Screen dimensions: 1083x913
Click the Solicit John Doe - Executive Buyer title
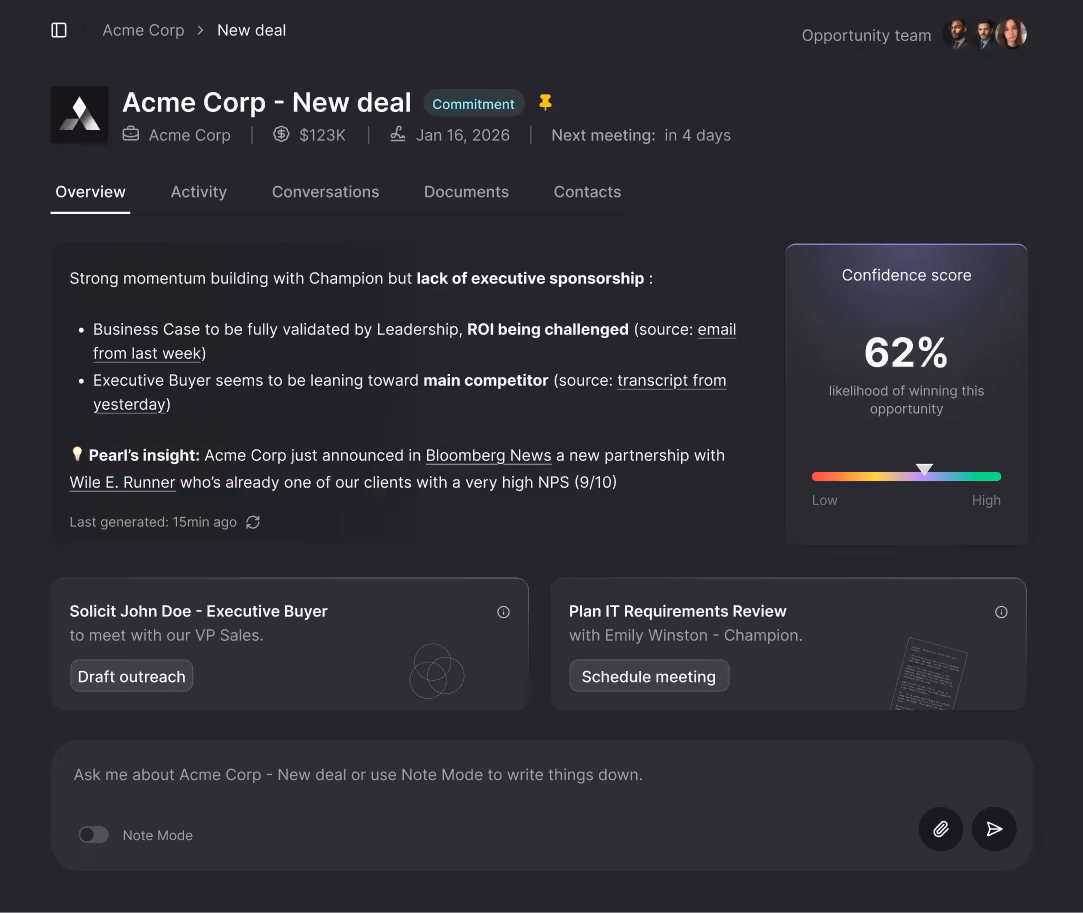click(198, 611)
